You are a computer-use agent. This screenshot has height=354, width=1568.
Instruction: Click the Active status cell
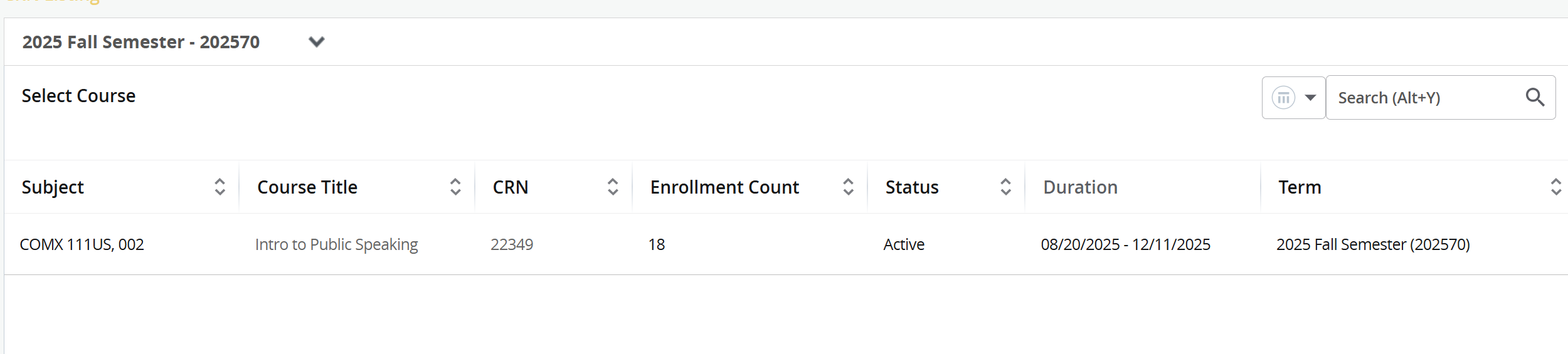904,244
